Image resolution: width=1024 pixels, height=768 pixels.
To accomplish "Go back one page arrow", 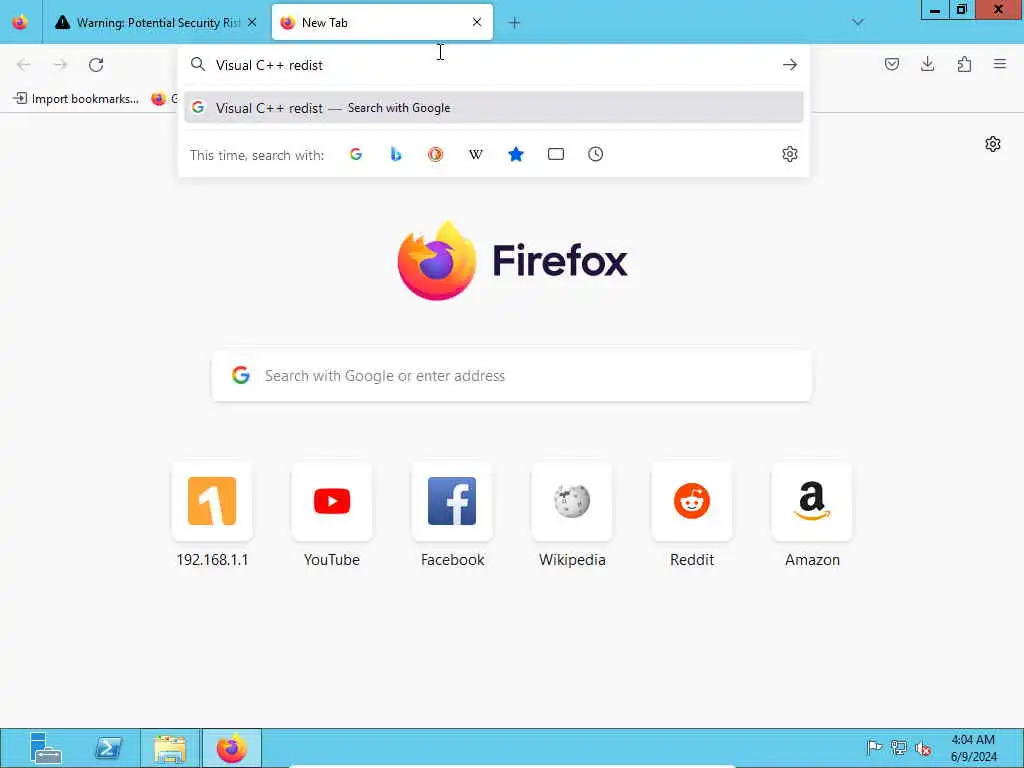I will [24, 64].
